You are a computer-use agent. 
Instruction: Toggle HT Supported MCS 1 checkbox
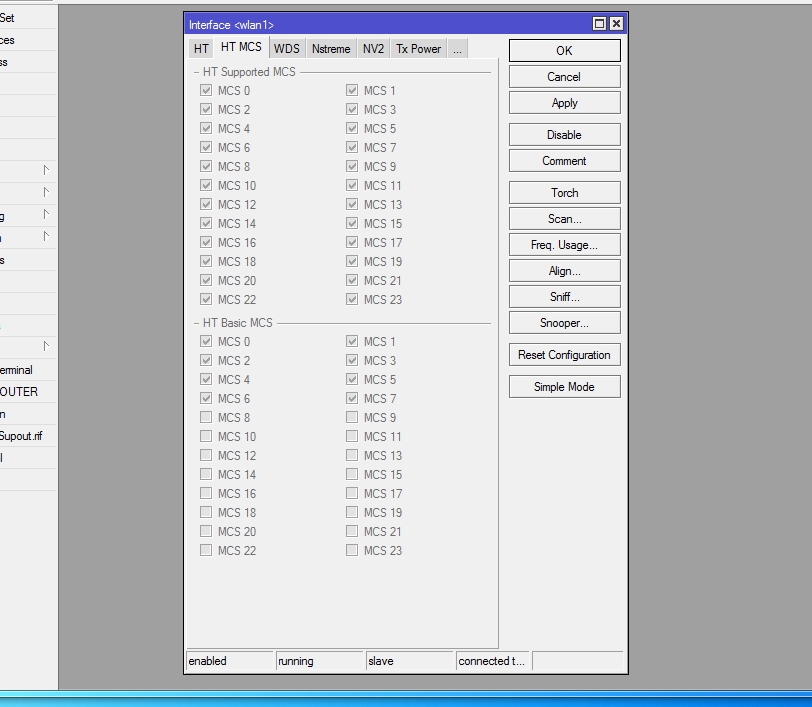tap(352, 90)
